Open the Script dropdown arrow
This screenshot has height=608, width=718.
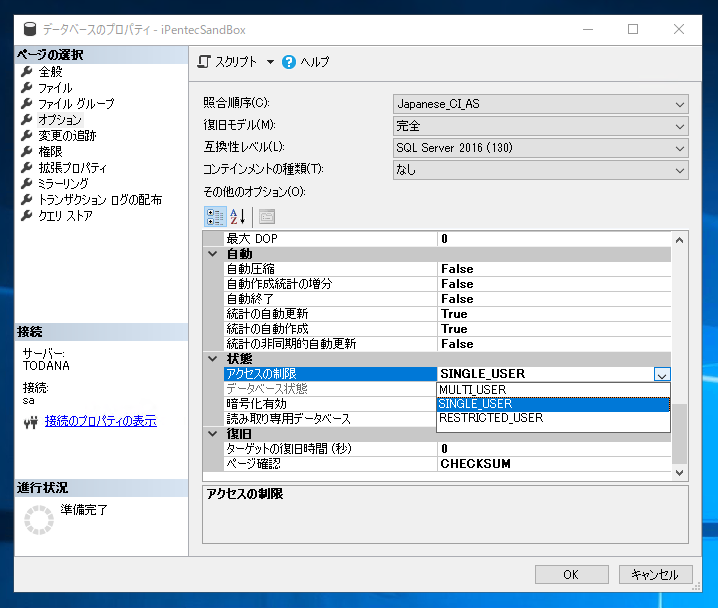point(270,62)
